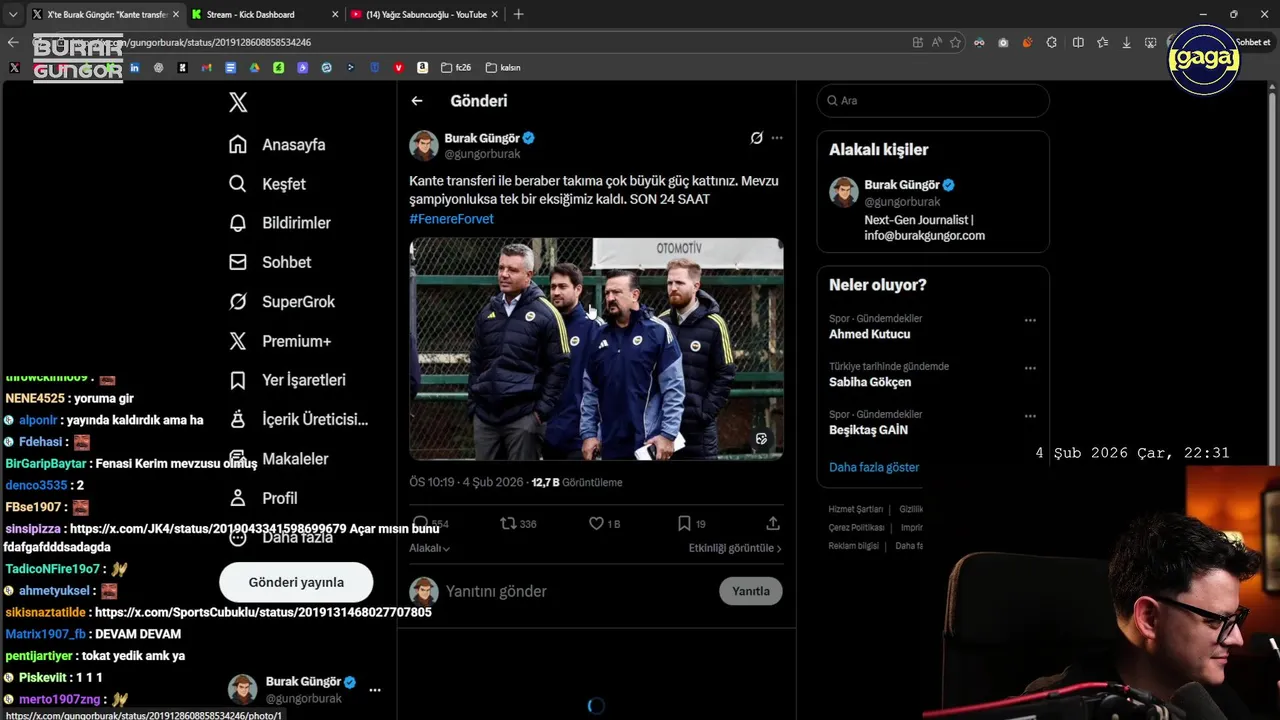1280x720 pixels.
Task: Open SuperGrok from the sidebar
Action: [282, 301]
